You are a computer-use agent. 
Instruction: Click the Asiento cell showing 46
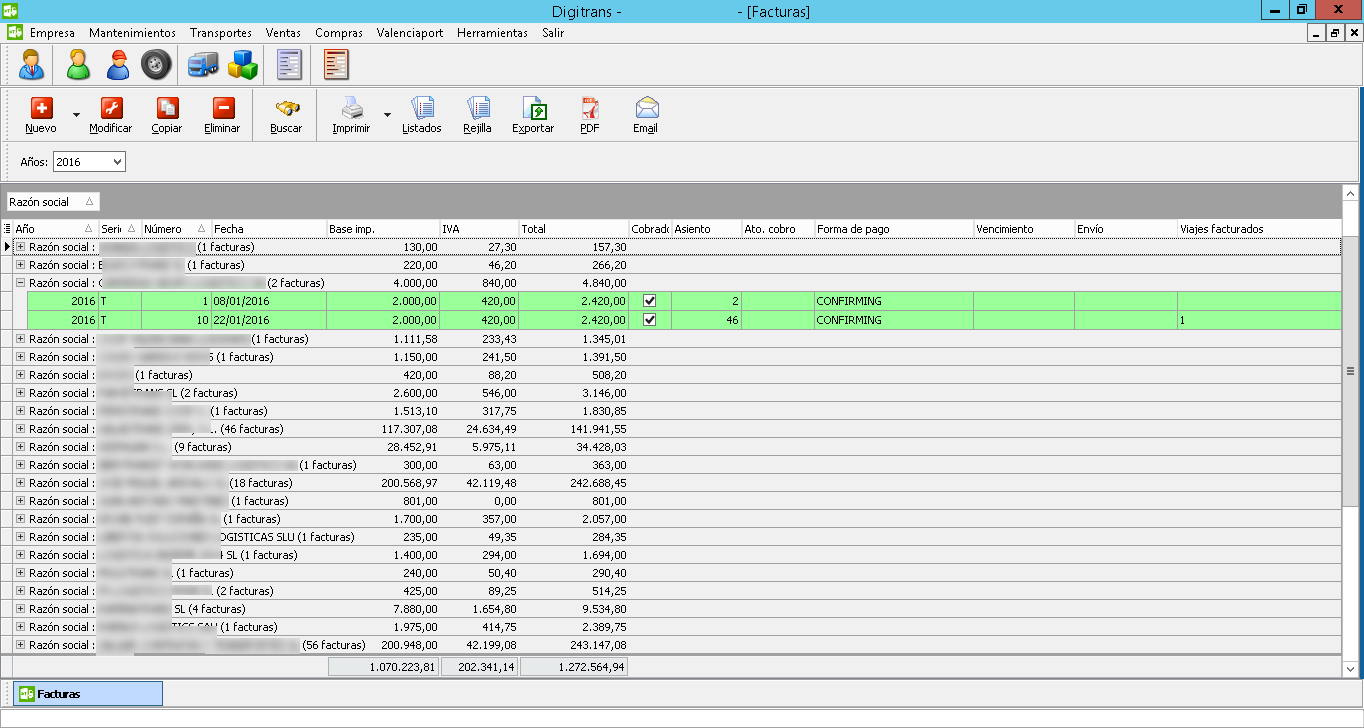[x=706, y=320]
